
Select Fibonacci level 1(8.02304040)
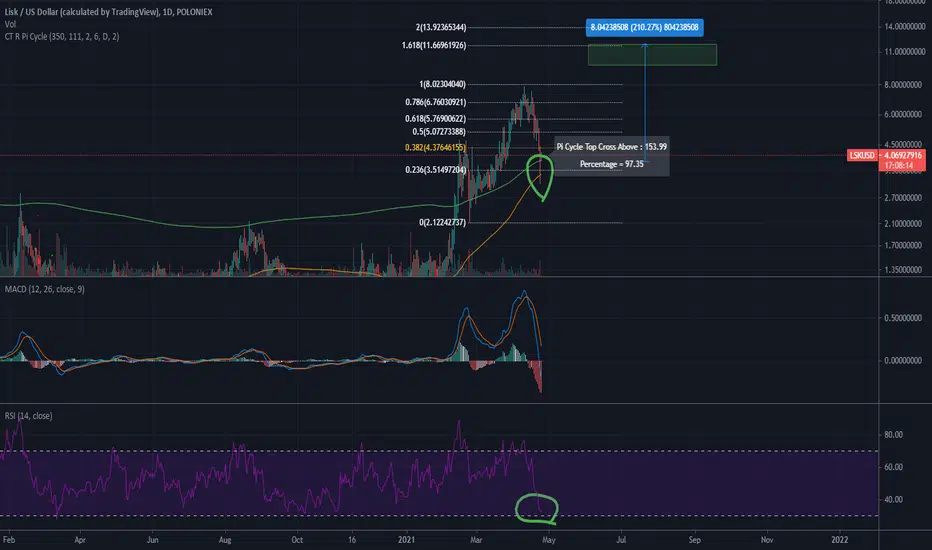click(x=442, y=84)
